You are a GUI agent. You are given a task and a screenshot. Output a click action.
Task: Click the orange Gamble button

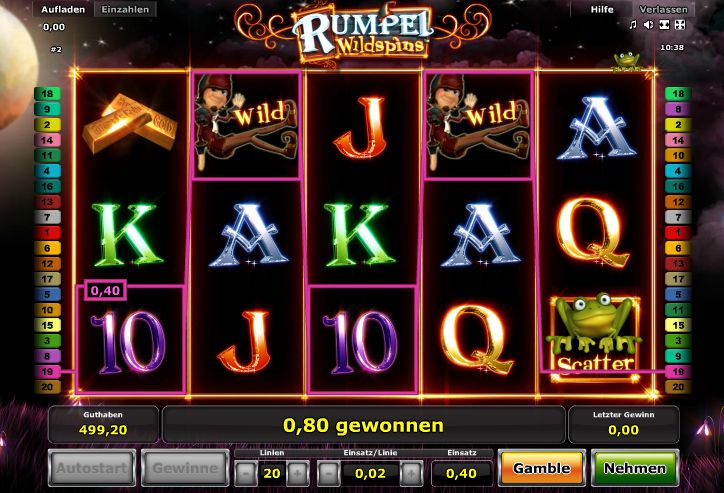pos(542,469)
